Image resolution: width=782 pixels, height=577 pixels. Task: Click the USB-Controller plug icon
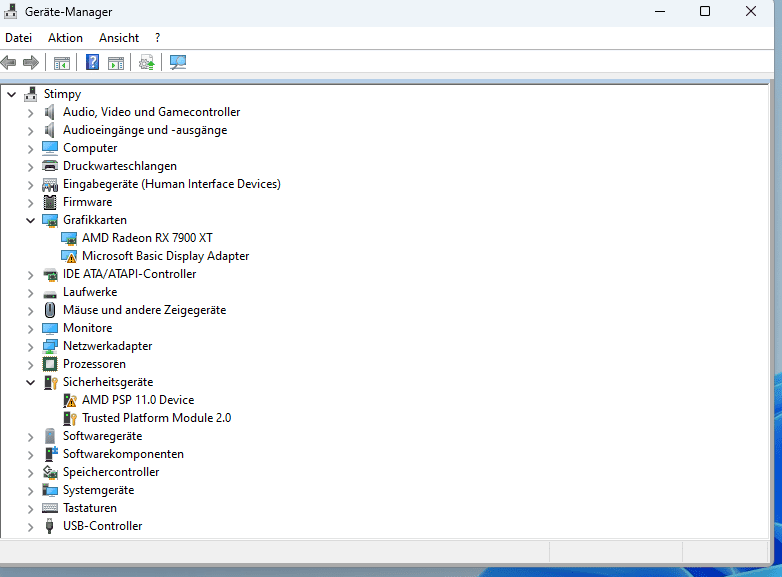pos(49,526)
